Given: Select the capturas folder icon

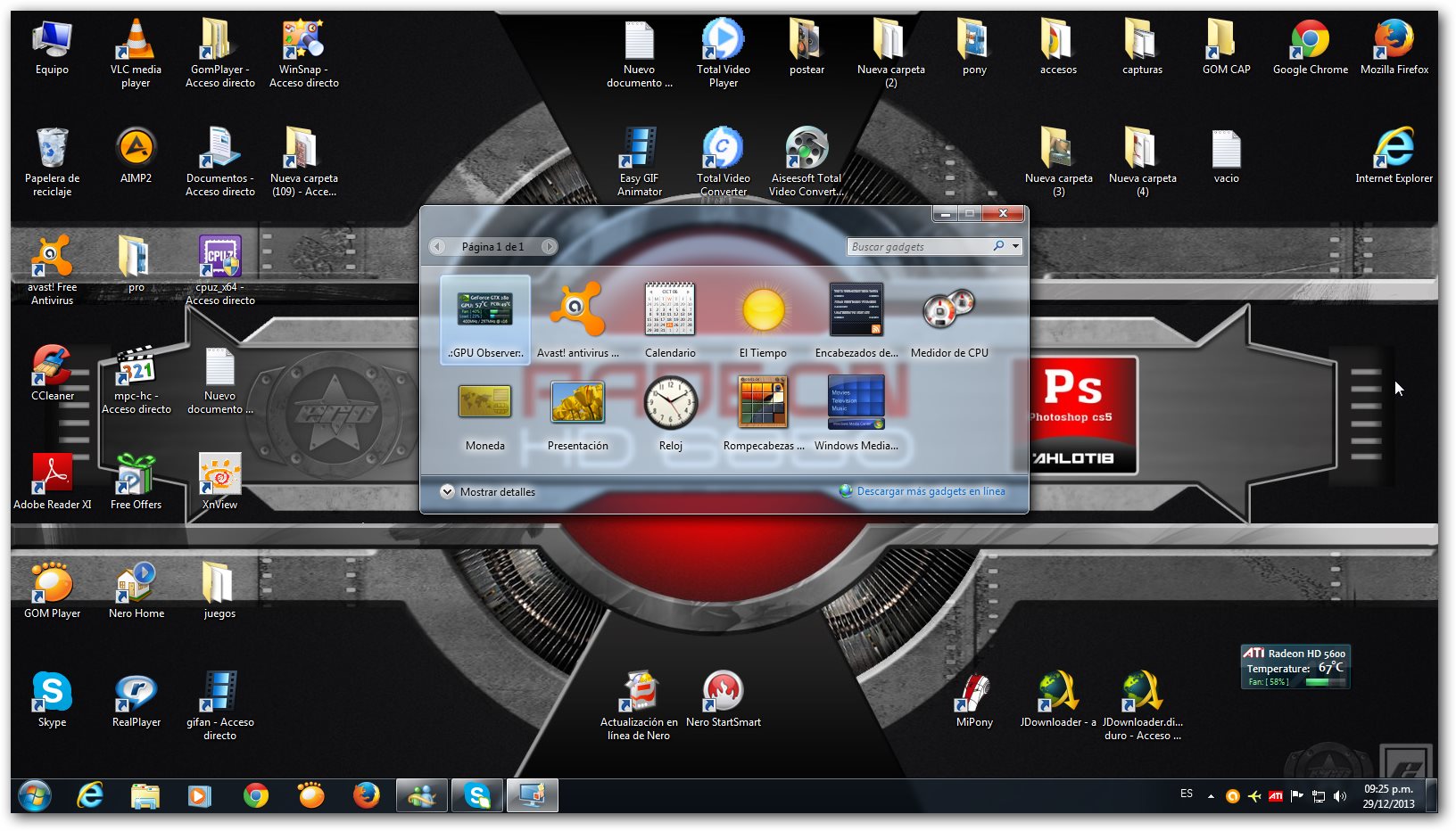Looking at the screenshot, I should click(1142, 47).
